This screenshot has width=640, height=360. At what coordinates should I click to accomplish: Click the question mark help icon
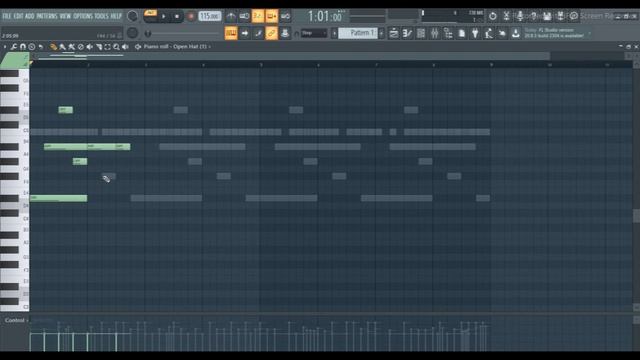pos(533,16)
